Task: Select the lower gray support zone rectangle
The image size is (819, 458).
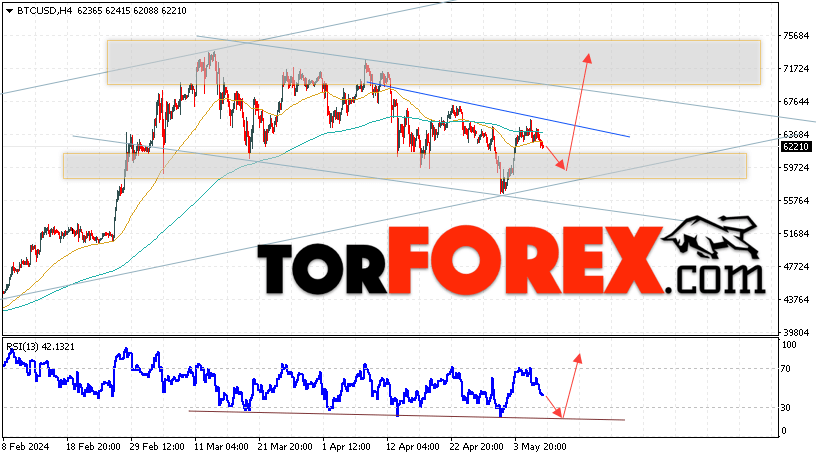Action: (405, 166)
